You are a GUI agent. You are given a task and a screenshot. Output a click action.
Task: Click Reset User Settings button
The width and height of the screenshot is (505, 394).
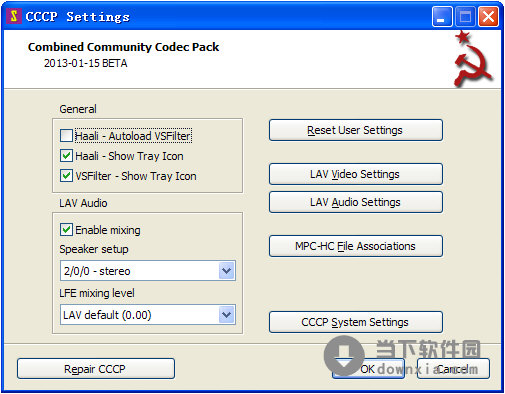356,130
